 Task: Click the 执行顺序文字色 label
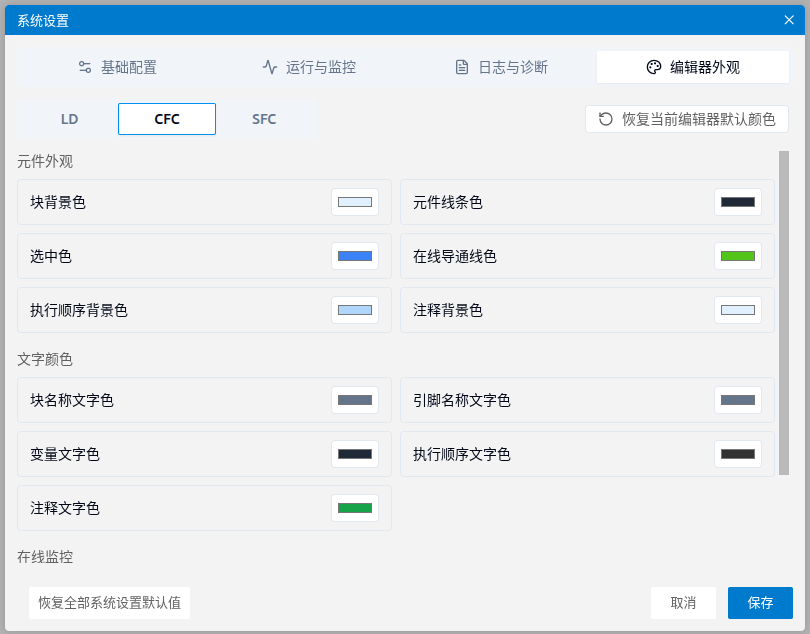click(462, 454)
